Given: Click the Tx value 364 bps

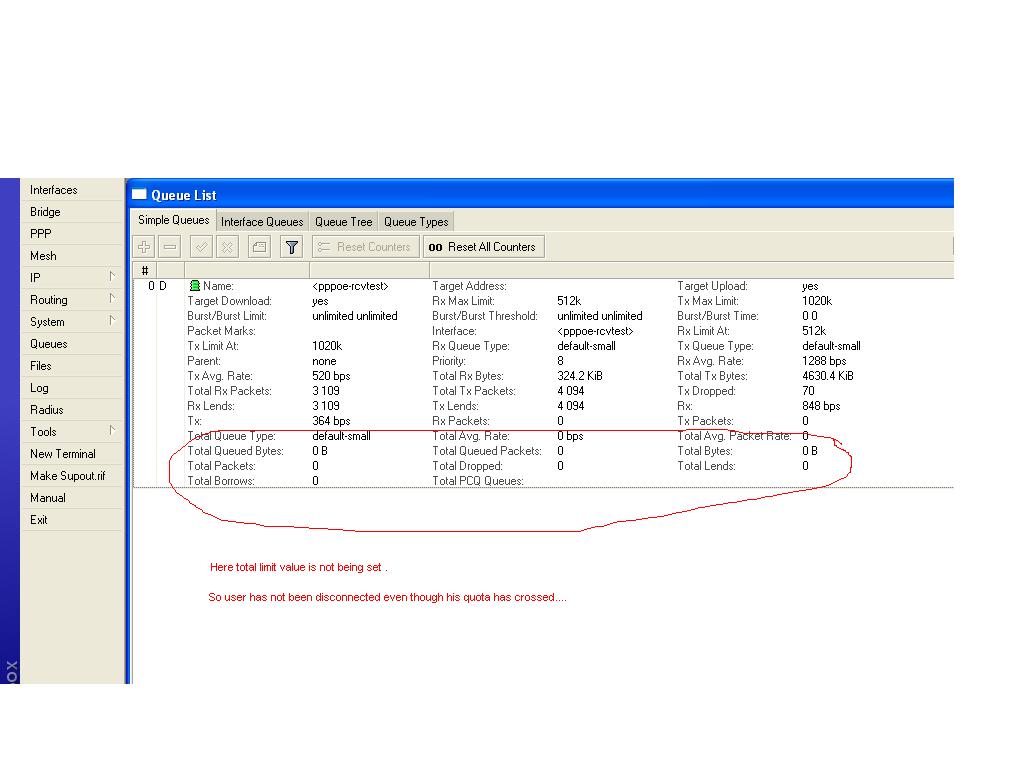Looking at the screenshot, I should point(331,421).
